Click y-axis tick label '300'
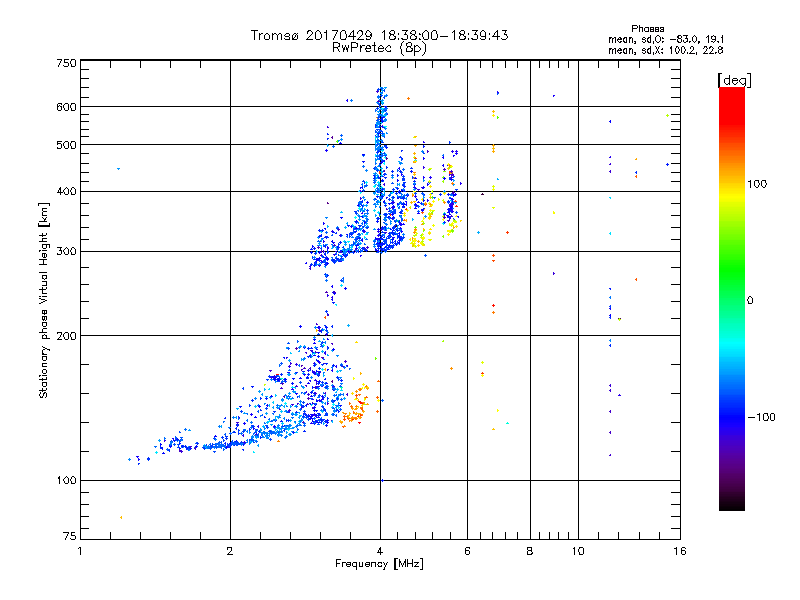 [66, 252]
